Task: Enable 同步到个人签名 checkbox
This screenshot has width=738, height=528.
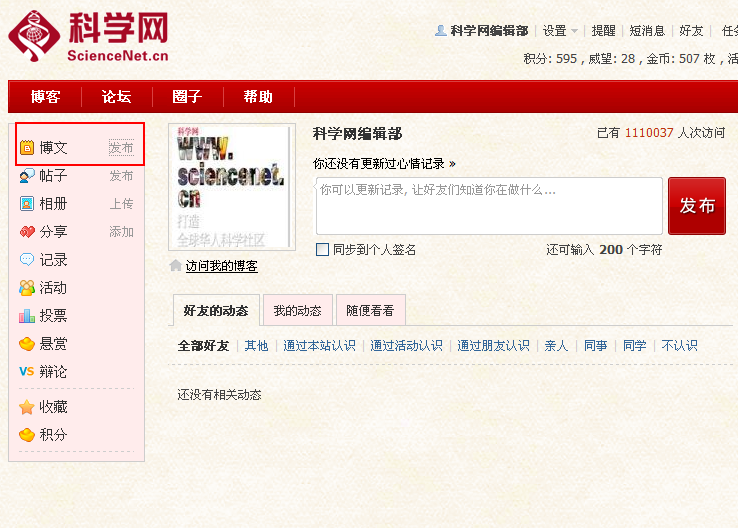Action: (322, 250)
